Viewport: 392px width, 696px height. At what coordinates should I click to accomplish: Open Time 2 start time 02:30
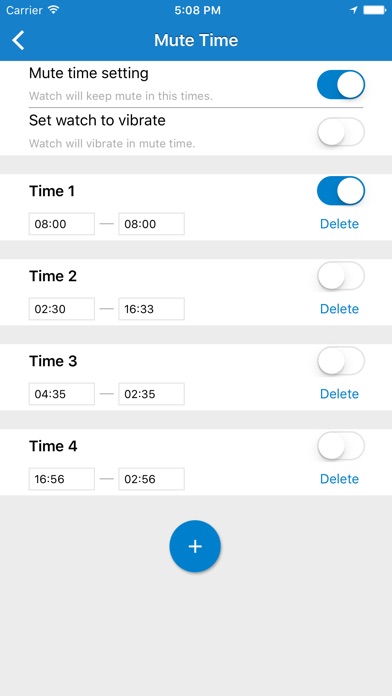tap(62, 308)
